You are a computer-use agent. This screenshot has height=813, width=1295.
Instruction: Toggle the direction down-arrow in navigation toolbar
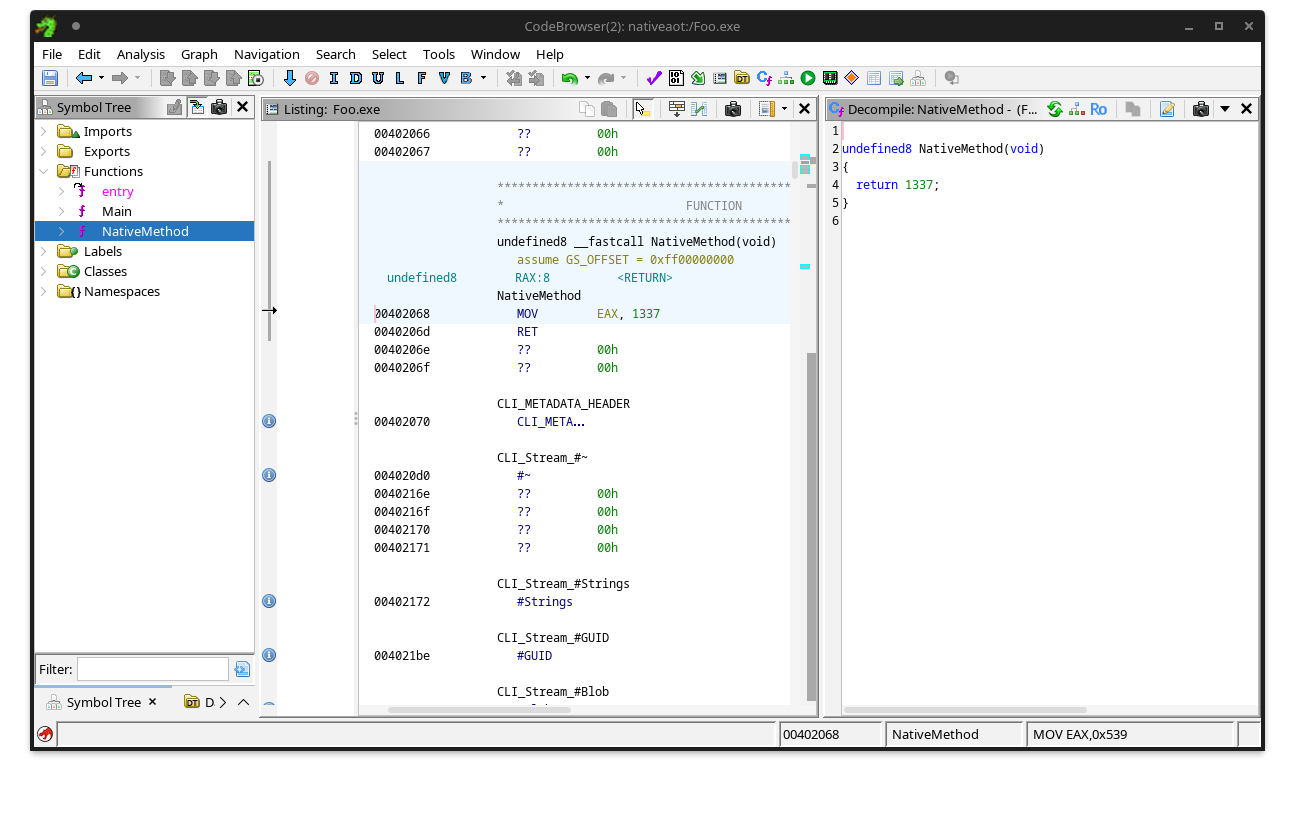290,78
